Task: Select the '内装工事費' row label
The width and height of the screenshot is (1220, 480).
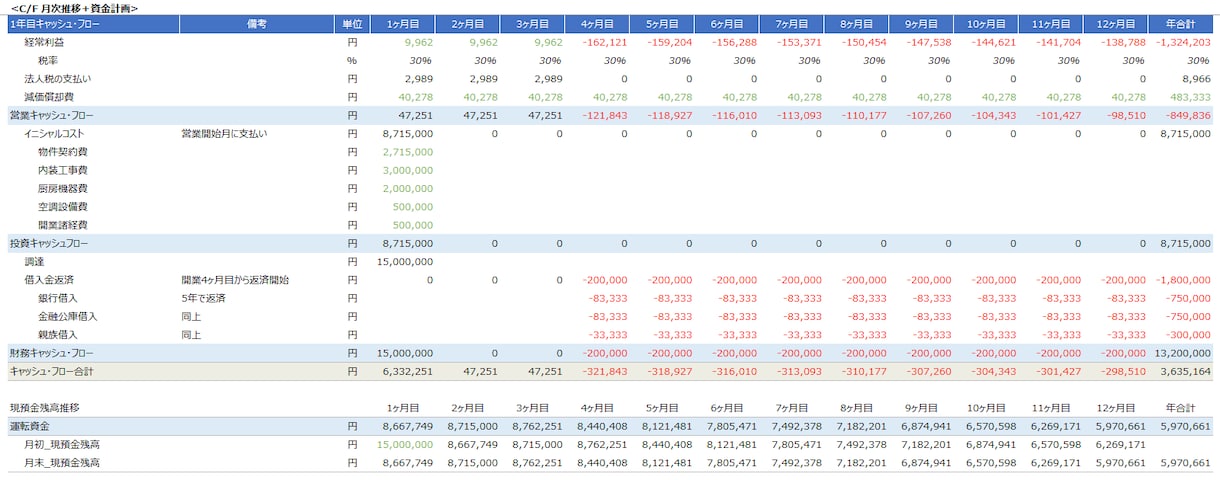Action: pyautogui.click(x=62, y=170)
